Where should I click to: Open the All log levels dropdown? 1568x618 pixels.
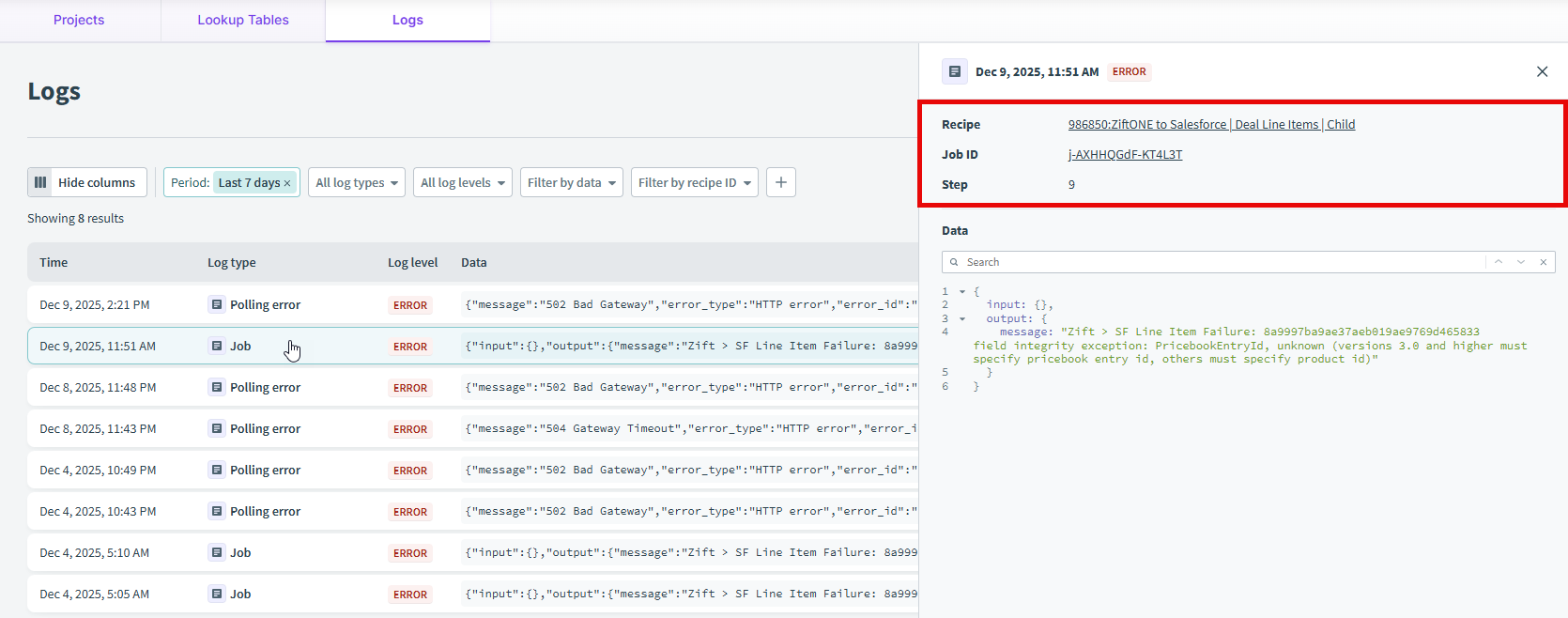463,182
